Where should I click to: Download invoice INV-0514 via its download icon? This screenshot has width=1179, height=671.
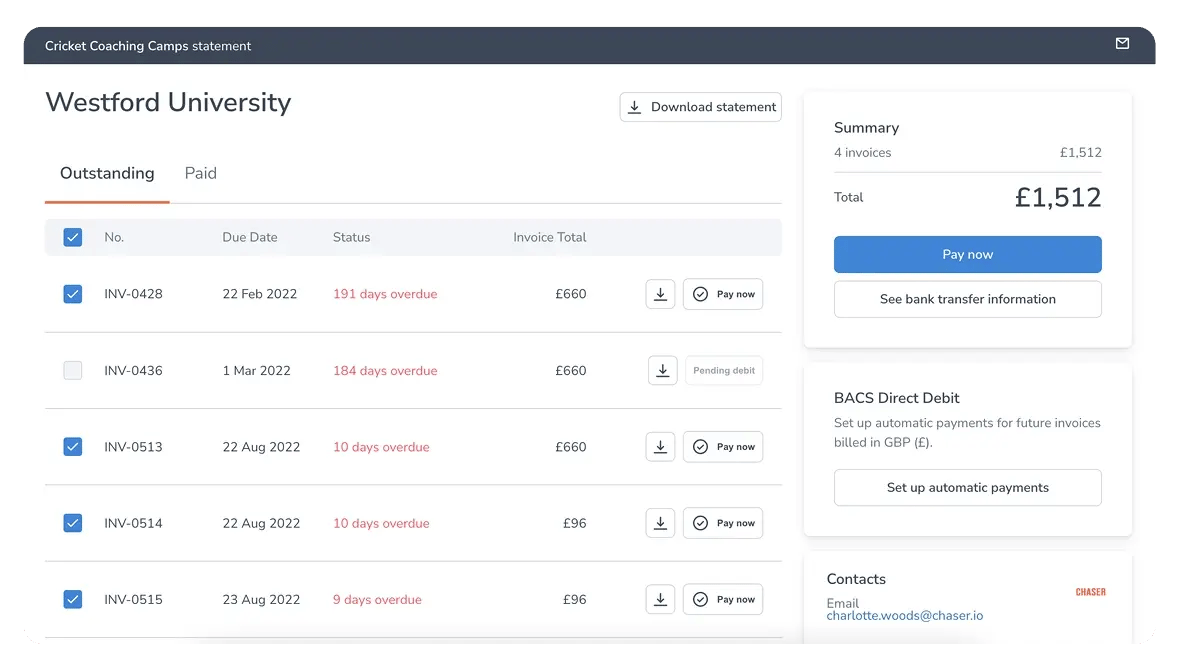coord(660,523)
